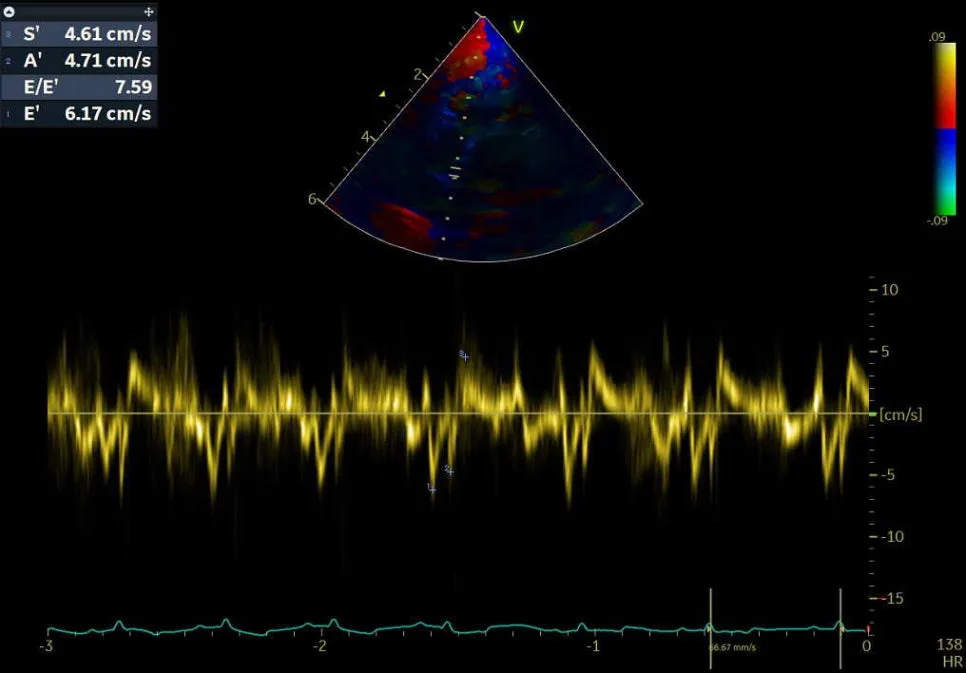
Task: Click the [cm/s] velocity unit label
Action: coord(901,415)
